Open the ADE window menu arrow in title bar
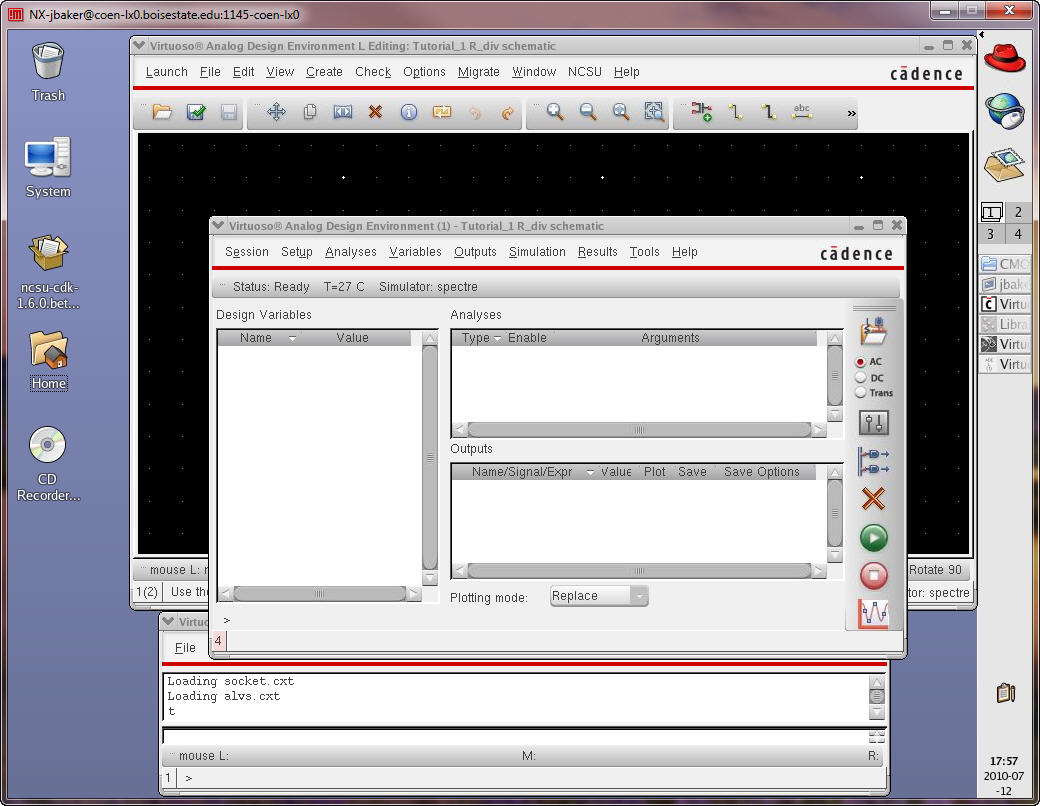The width and height of the screenshot is (1040, 806). pyautogui.click(x=218, y=226)
